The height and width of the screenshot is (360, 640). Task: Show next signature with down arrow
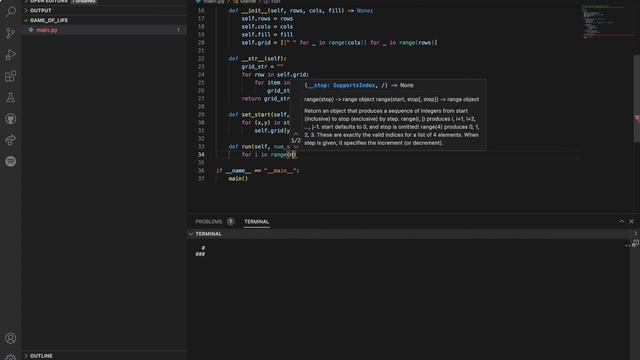tap(296, 147)
